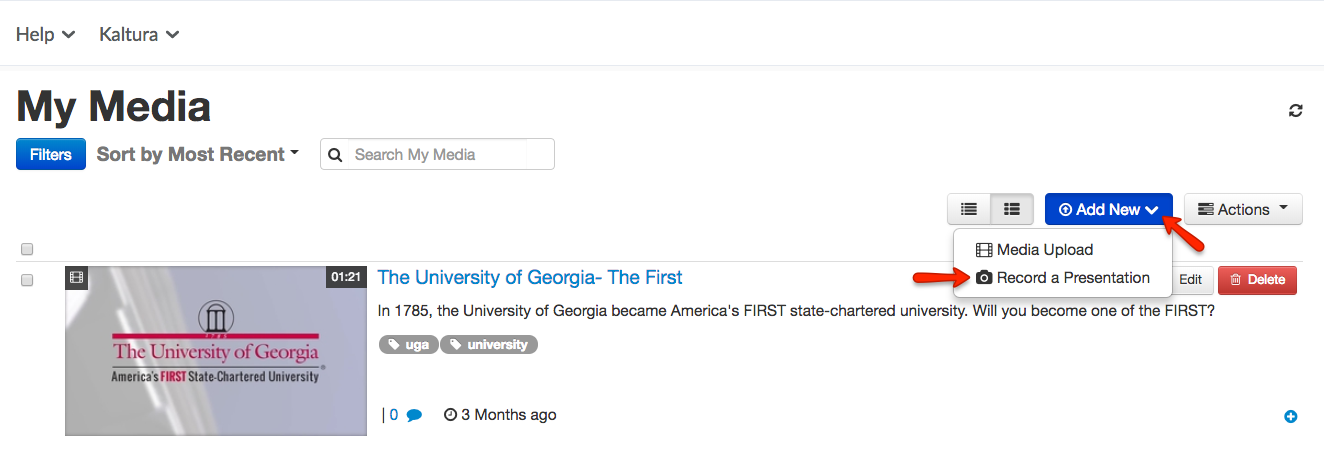This screenshot has height=466, width=1324.
Task: Switch to the detailed list view icon
Action: tap(1012, 209)
